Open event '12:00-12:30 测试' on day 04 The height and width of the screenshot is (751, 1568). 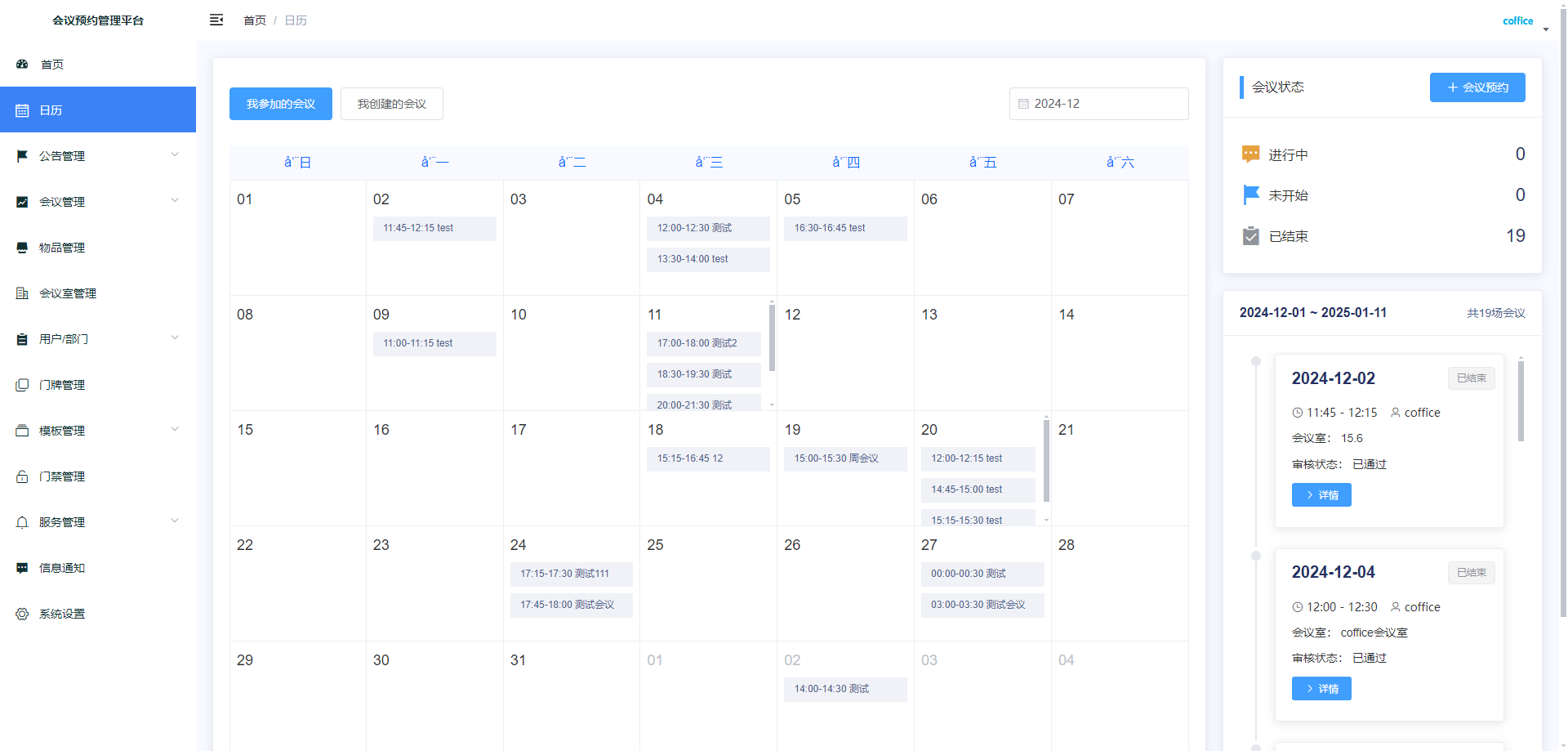pos(708,228)
